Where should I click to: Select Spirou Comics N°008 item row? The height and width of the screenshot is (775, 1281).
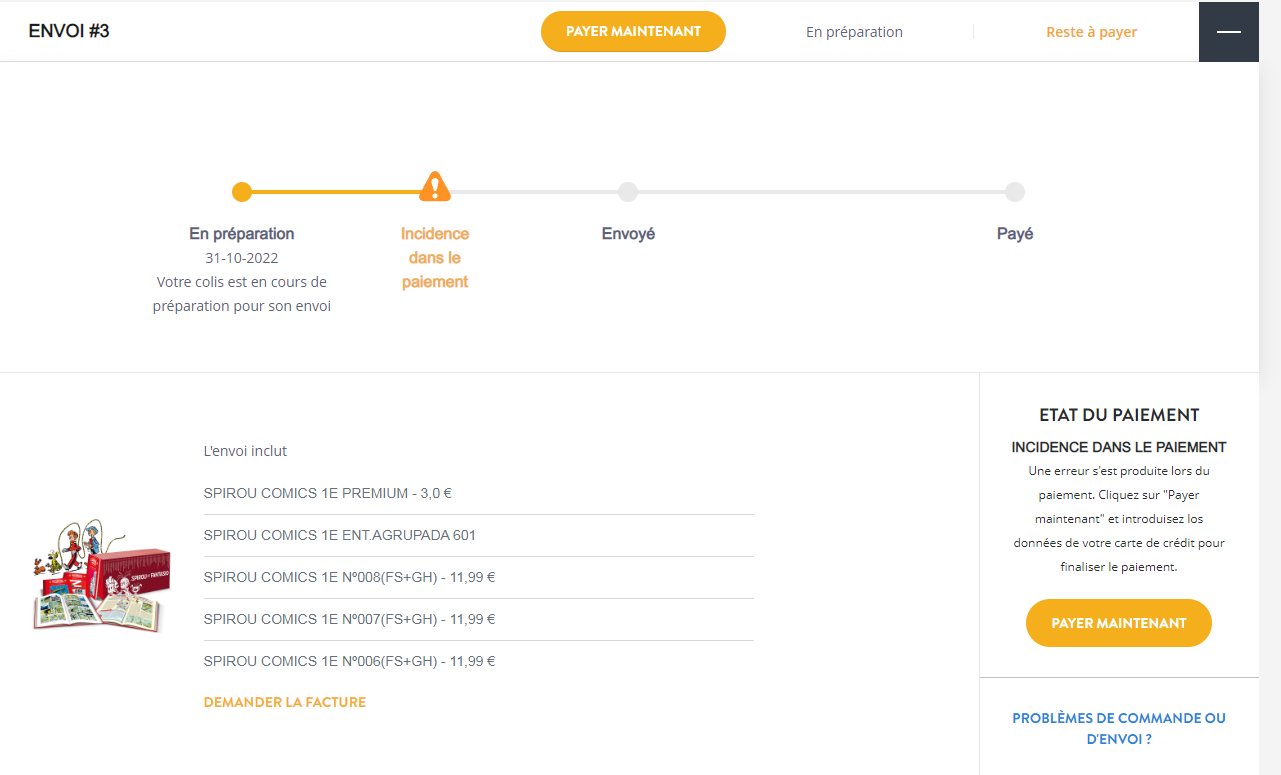click(x=349, y=577)
